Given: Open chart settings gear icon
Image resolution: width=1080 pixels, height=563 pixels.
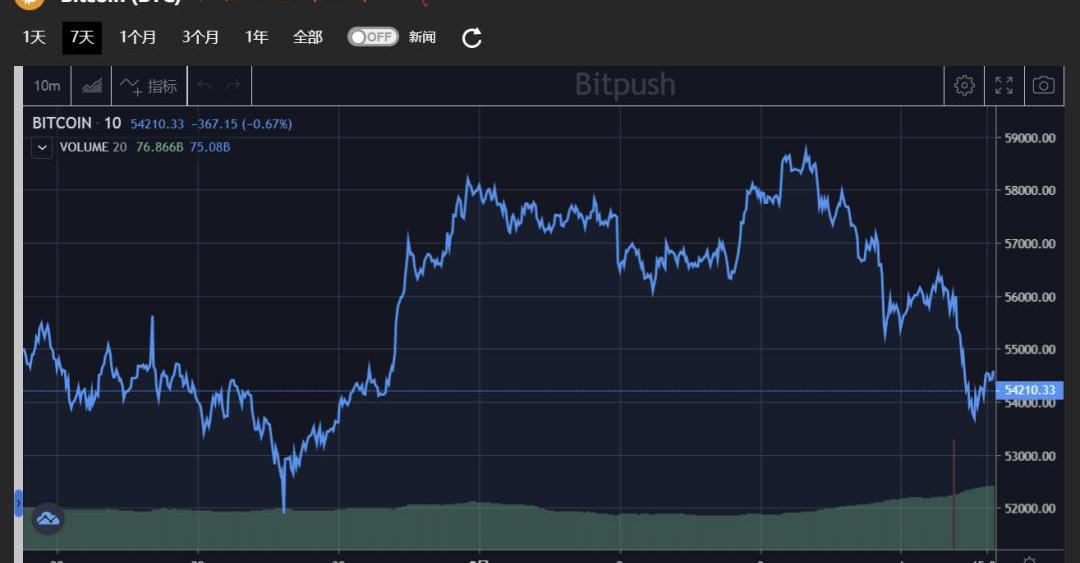Looking at the screenshot, I should [x=964, y=86].
